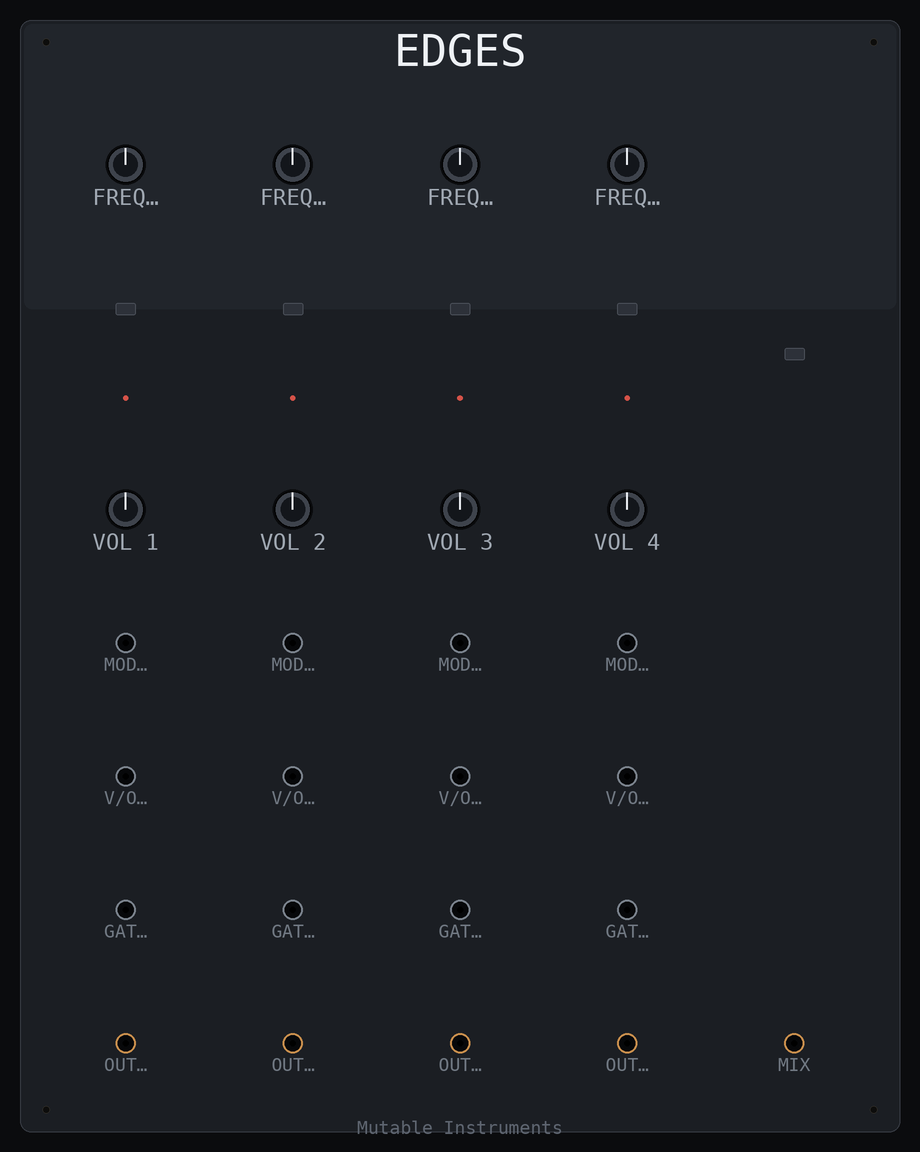Click the VOL 1 knob
This screenshot has height=1152, width=920.
(x=126, y=509)
